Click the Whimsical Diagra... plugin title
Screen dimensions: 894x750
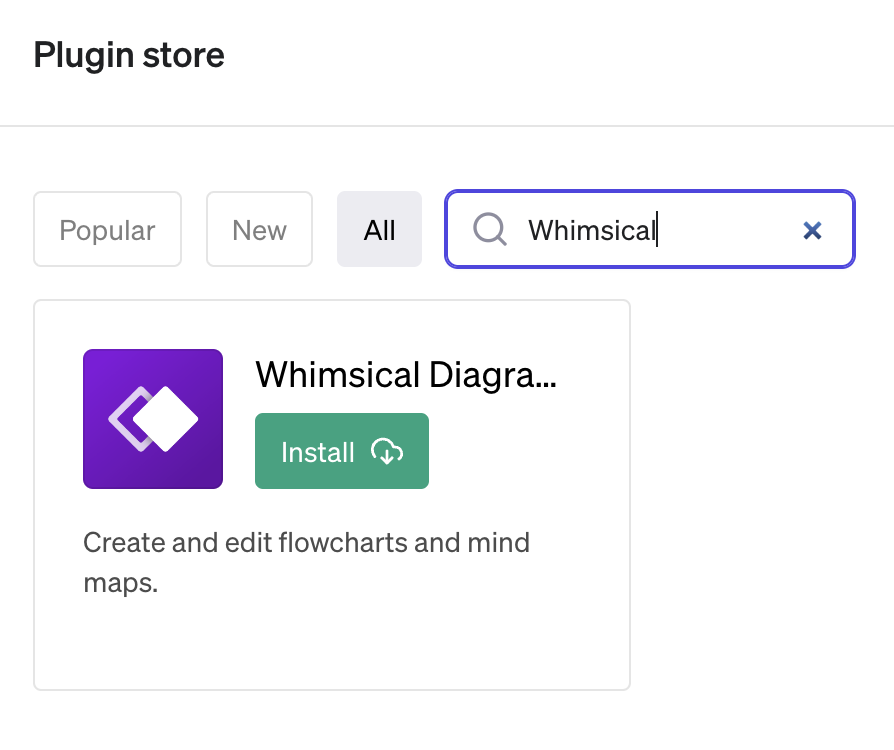(x=406, y=375)
